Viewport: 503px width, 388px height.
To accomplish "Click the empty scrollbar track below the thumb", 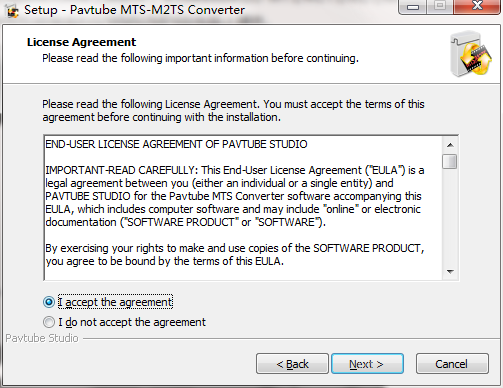I will click(450, 217).
